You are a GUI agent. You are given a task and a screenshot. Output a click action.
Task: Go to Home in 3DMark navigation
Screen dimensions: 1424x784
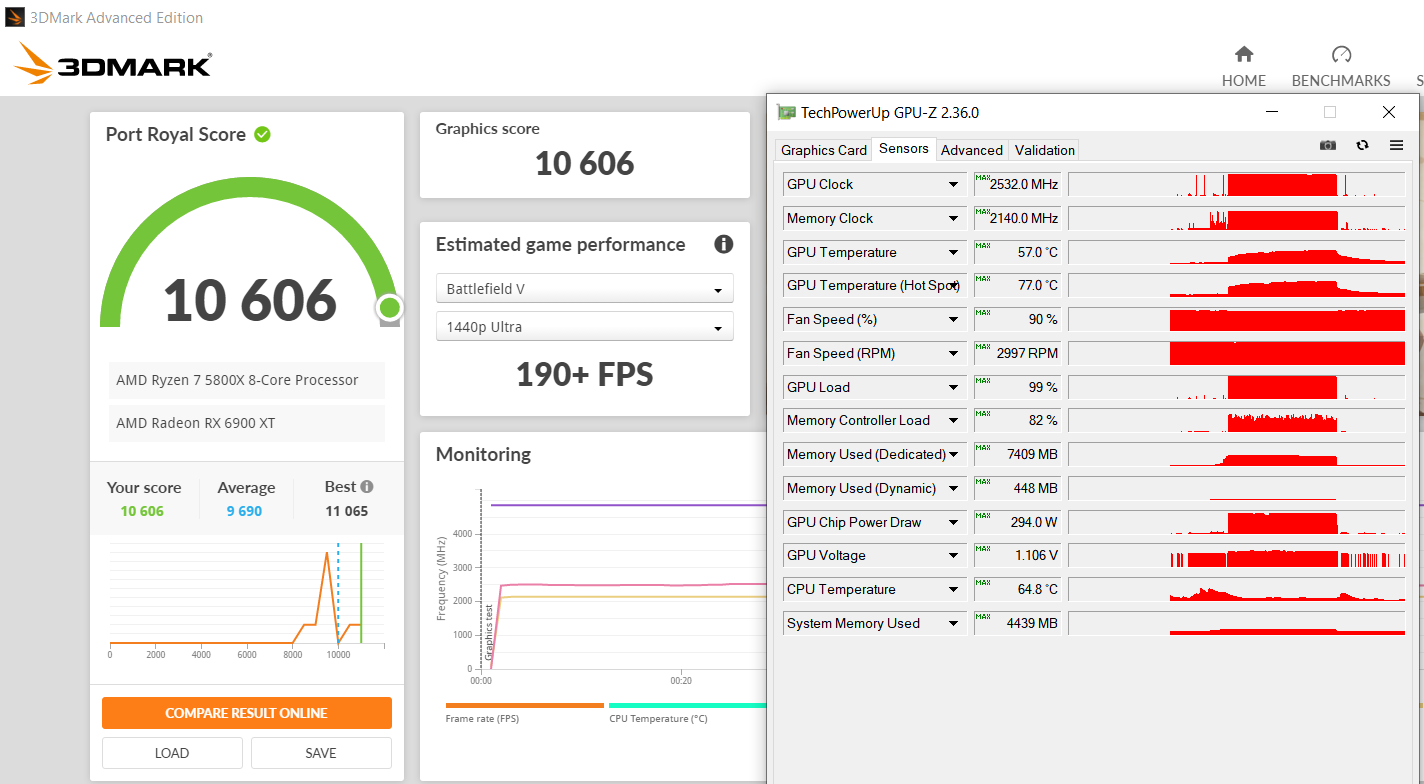[x=1243, y=66]
